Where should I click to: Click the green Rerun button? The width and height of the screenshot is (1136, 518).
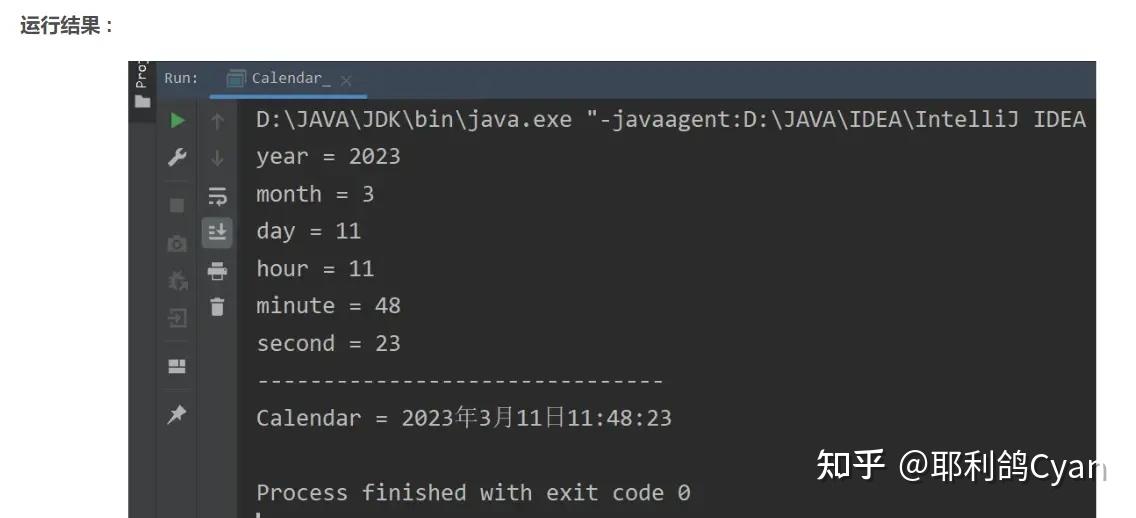[177, 120]
